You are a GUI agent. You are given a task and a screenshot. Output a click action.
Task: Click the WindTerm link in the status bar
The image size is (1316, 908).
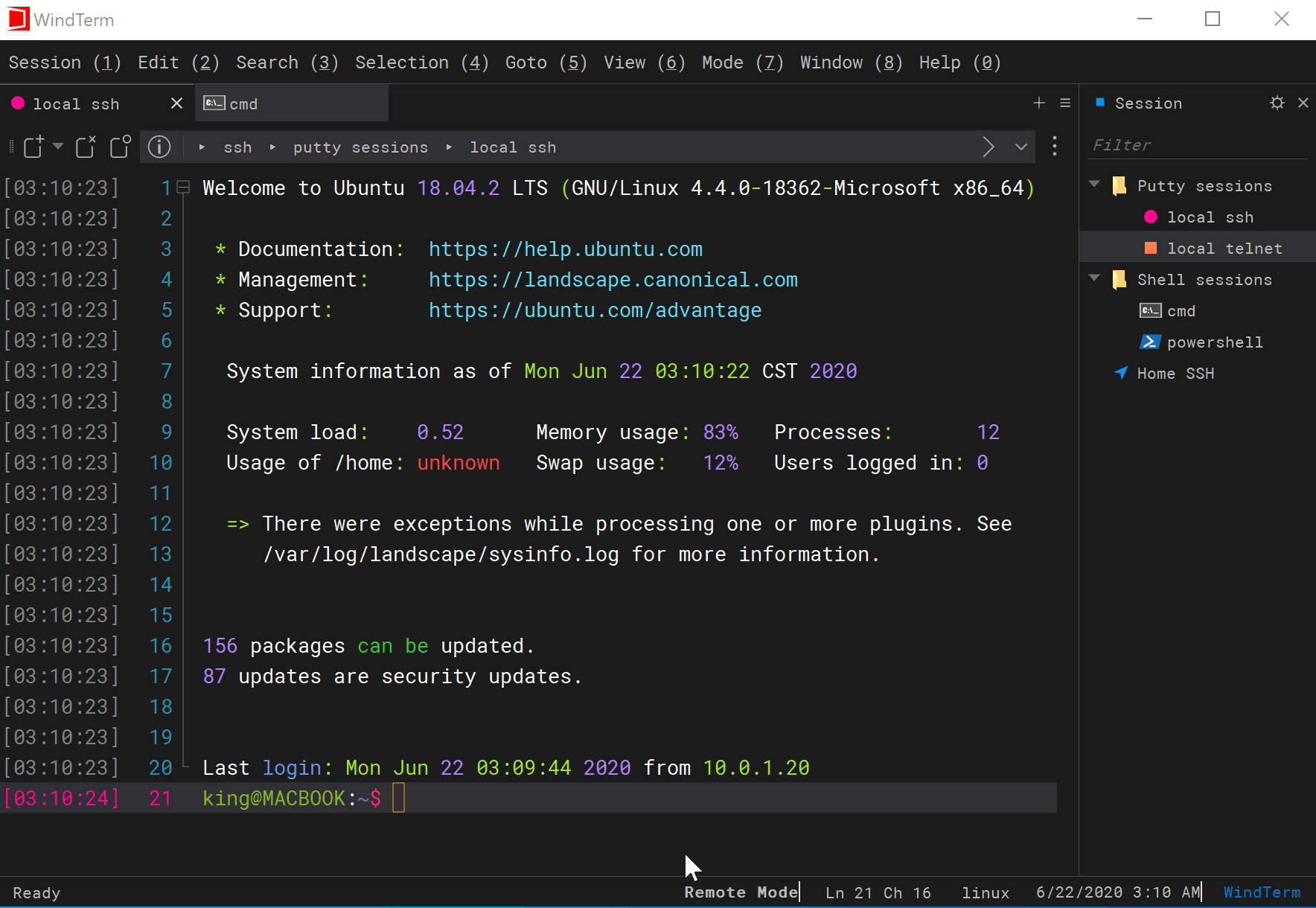click(1262, 892)
